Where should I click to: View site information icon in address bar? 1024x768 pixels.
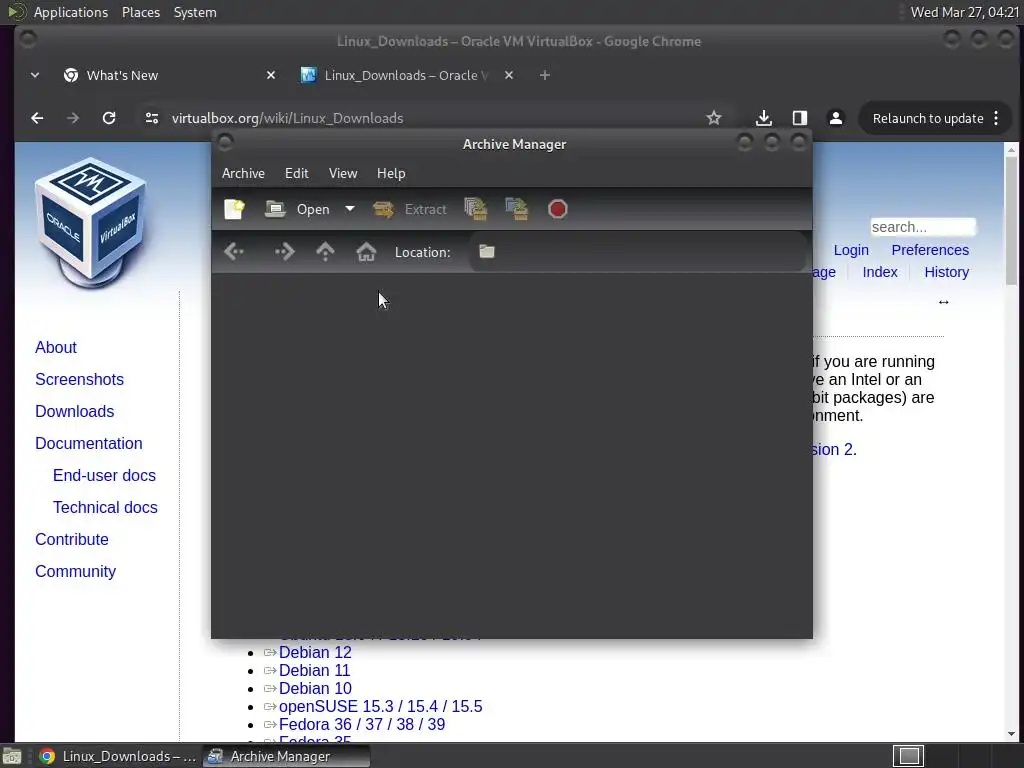pos(152,118)
